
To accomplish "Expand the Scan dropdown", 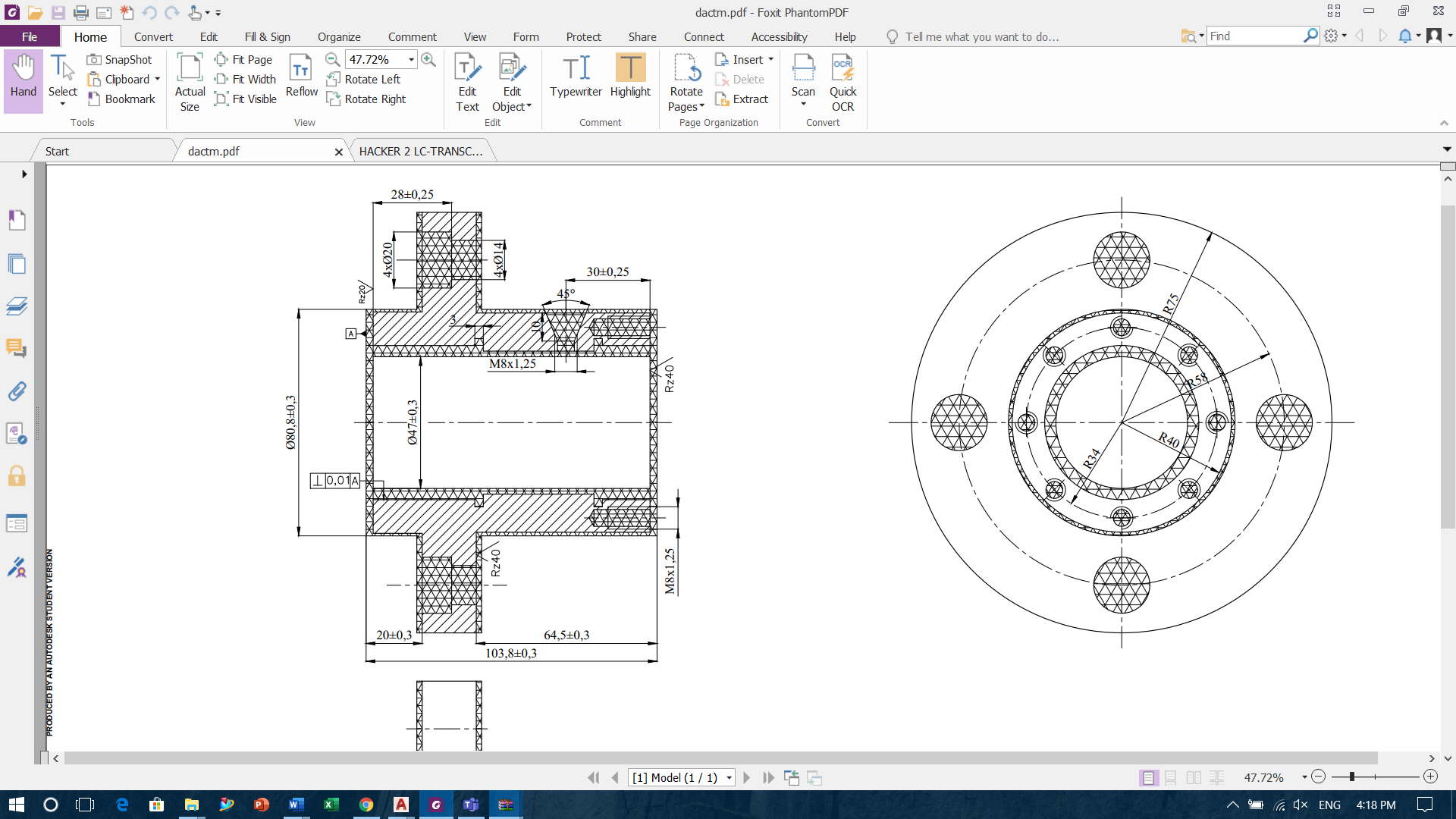I will coord(803,104).
